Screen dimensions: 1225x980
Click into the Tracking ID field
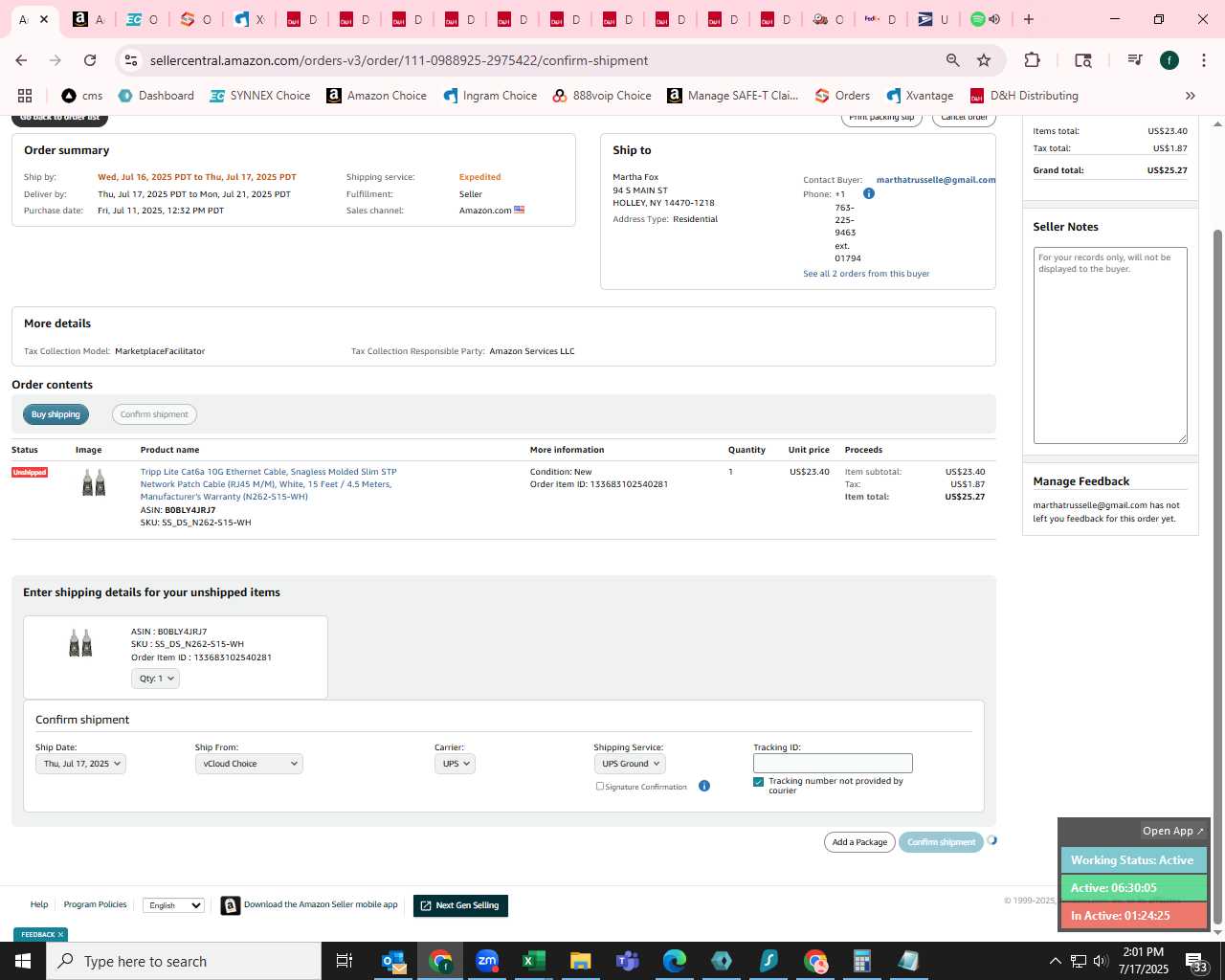click(833, 763)
